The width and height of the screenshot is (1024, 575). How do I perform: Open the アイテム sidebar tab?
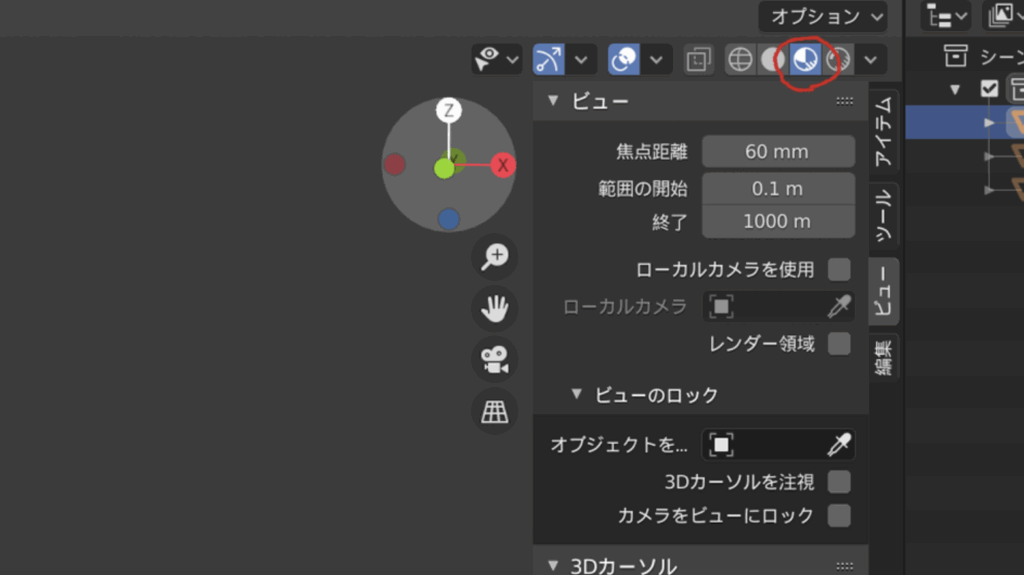click(884, 132)
